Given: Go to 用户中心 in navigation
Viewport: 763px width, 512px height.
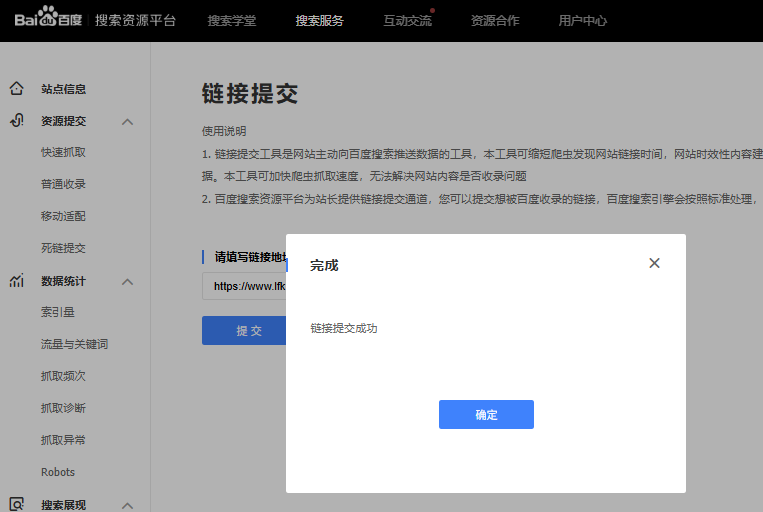Looking at the screenshot, I should (x=582, y=21).
